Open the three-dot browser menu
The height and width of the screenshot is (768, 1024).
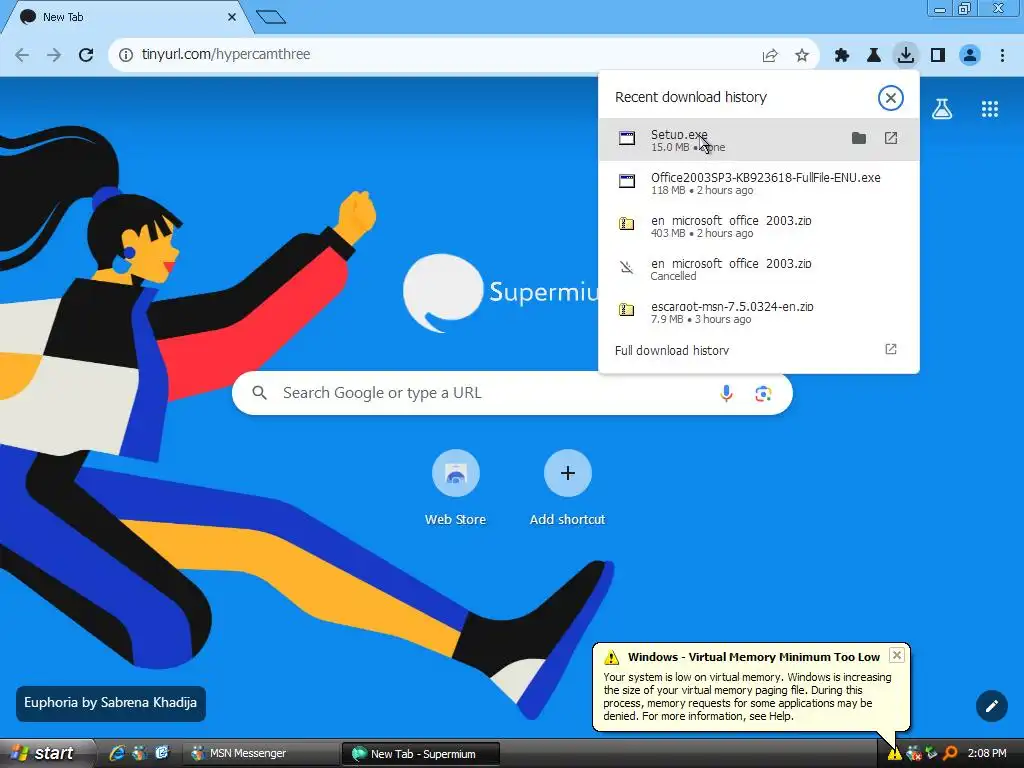pyautogui.click(x=1002, y=56)
